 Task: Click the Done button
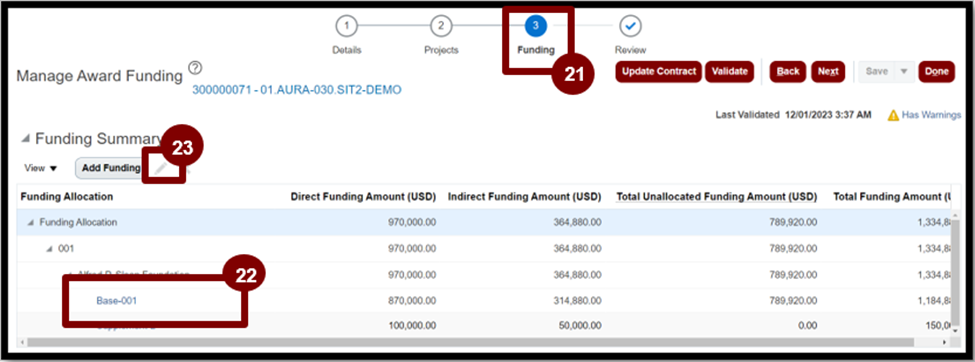(936, 72)
